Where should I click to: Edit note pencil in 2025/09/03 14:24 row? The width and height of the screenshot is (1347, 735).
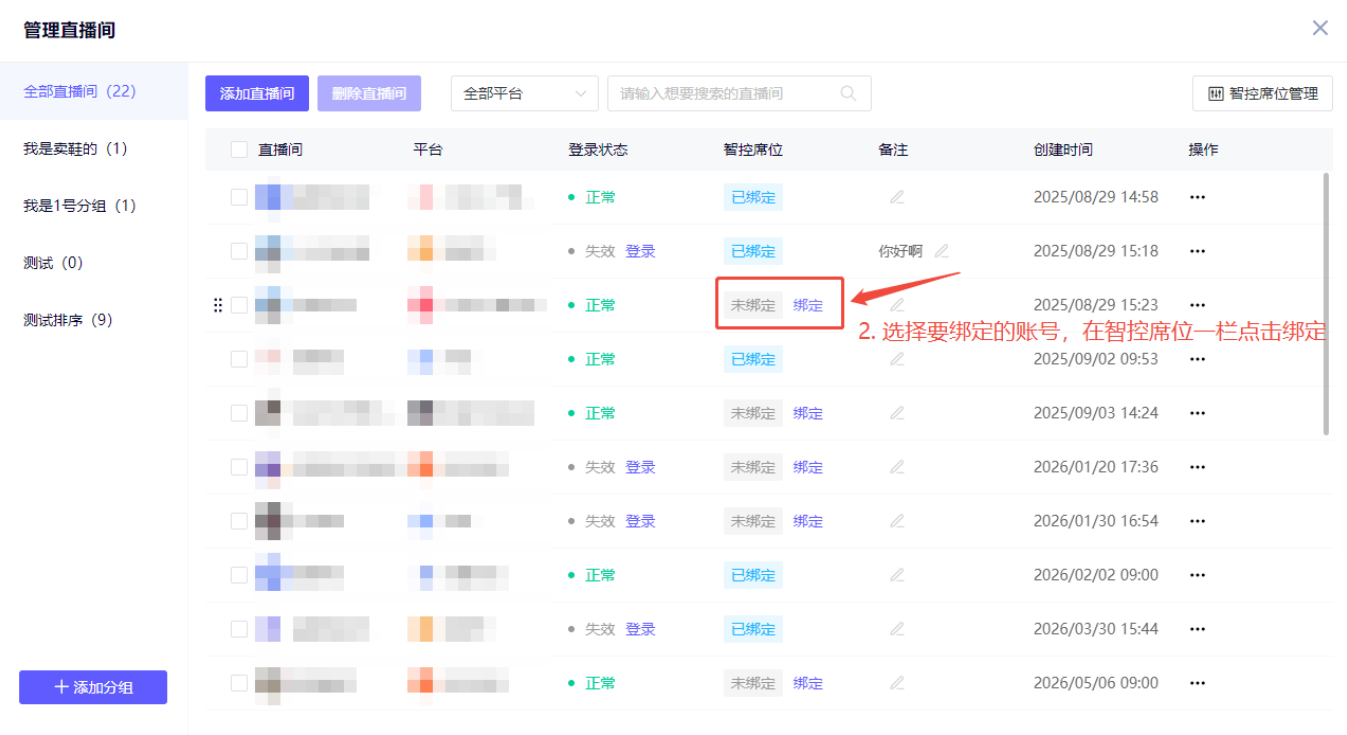897,413
